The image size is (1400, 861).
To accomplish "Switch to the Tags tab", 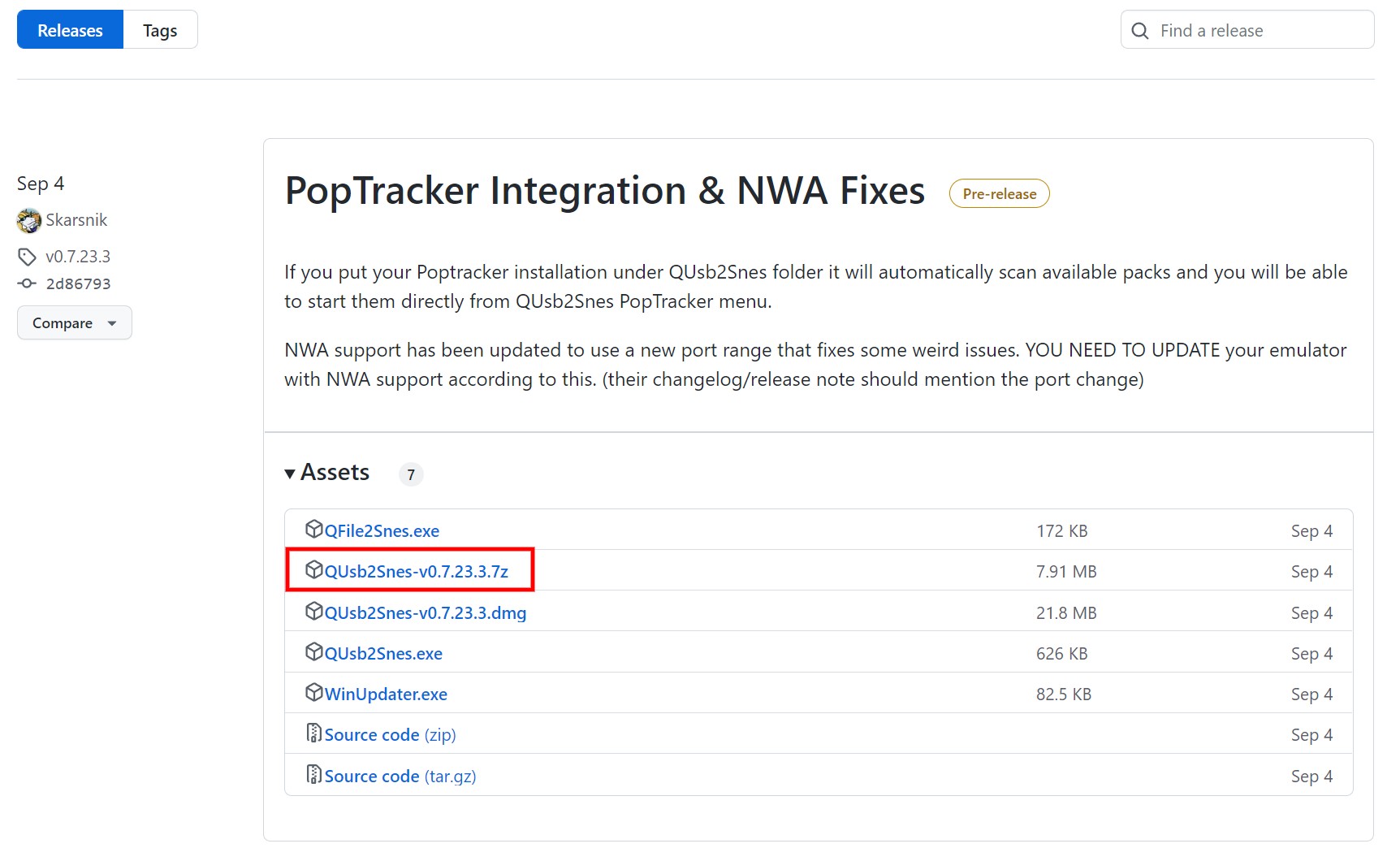I will pyautogui.click(x=160, y=31).
